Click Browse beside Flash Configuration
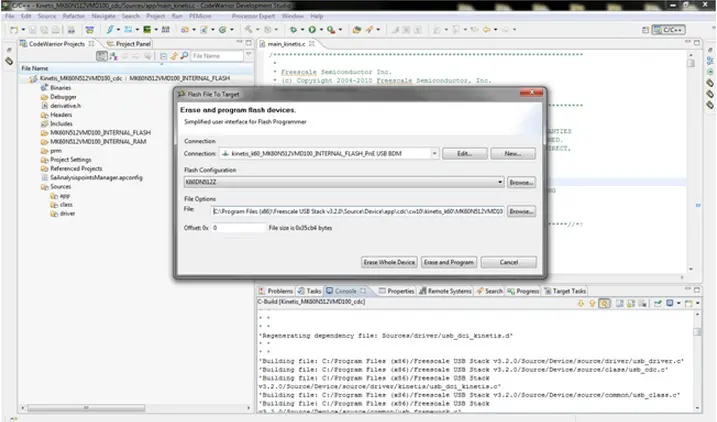 tap(521, 182)
